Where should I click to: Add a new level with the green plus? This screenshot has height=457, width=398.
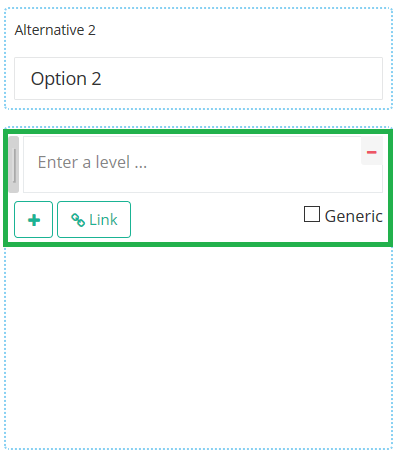click(x=33, y=219)
